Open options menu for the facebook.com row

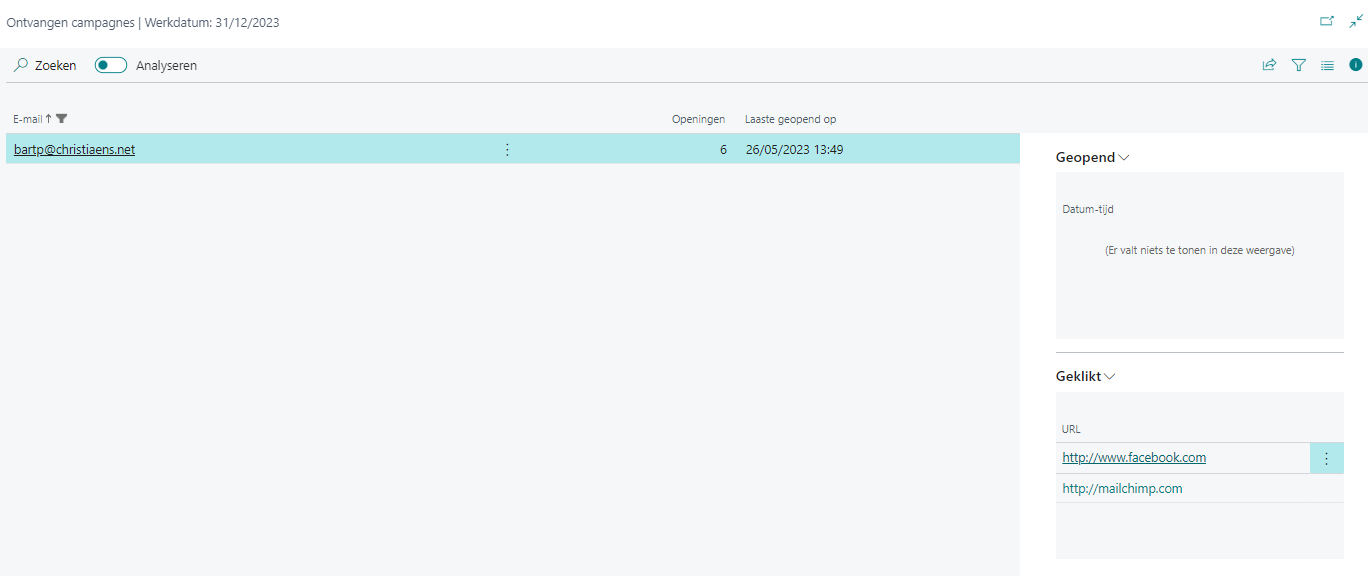pos(1326,458)
